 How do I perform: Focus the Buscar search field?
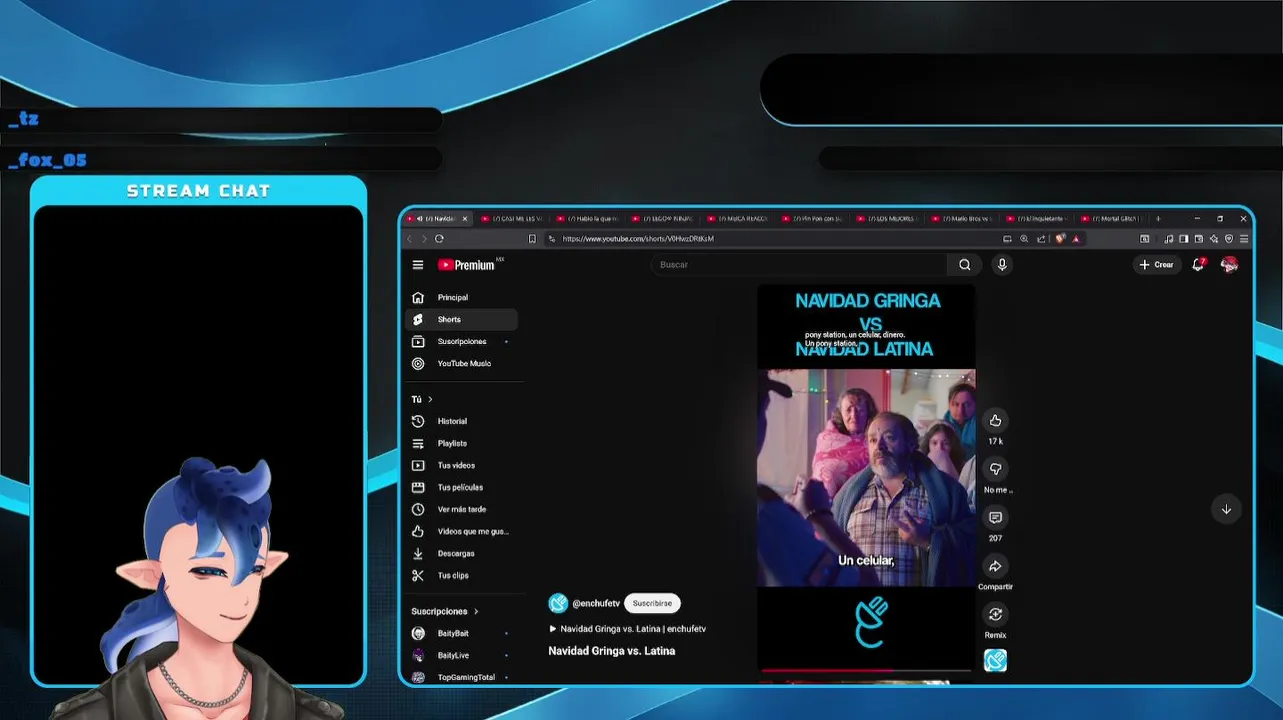[x=798, y=265]
